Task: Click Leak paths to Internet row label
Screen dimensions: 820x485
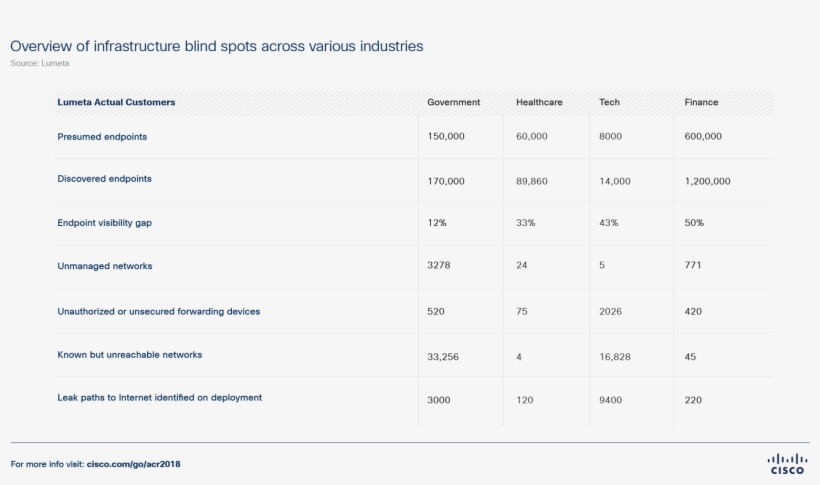Action: click(159, 397)
